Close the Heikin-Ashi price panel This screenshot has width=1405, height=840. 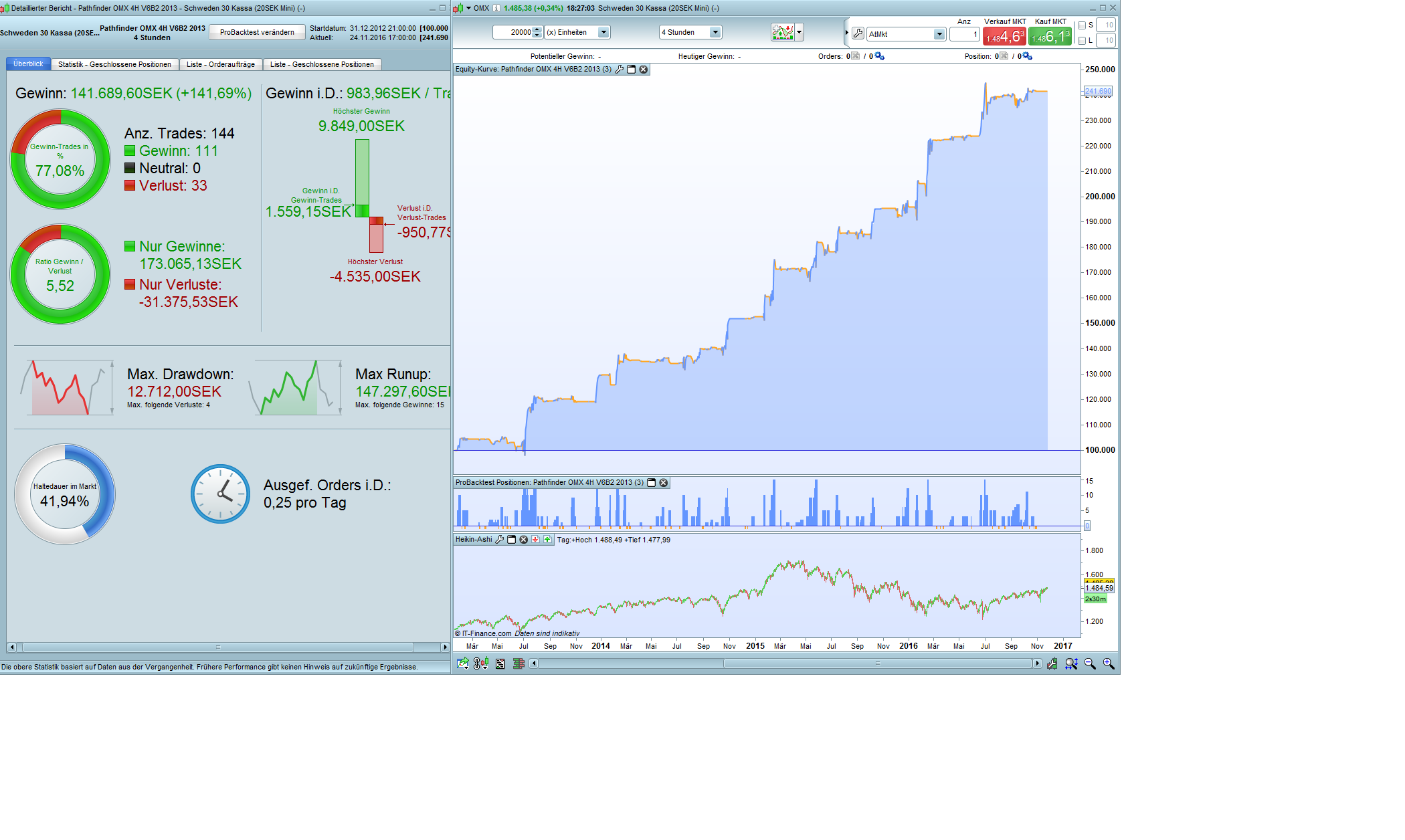524,540
